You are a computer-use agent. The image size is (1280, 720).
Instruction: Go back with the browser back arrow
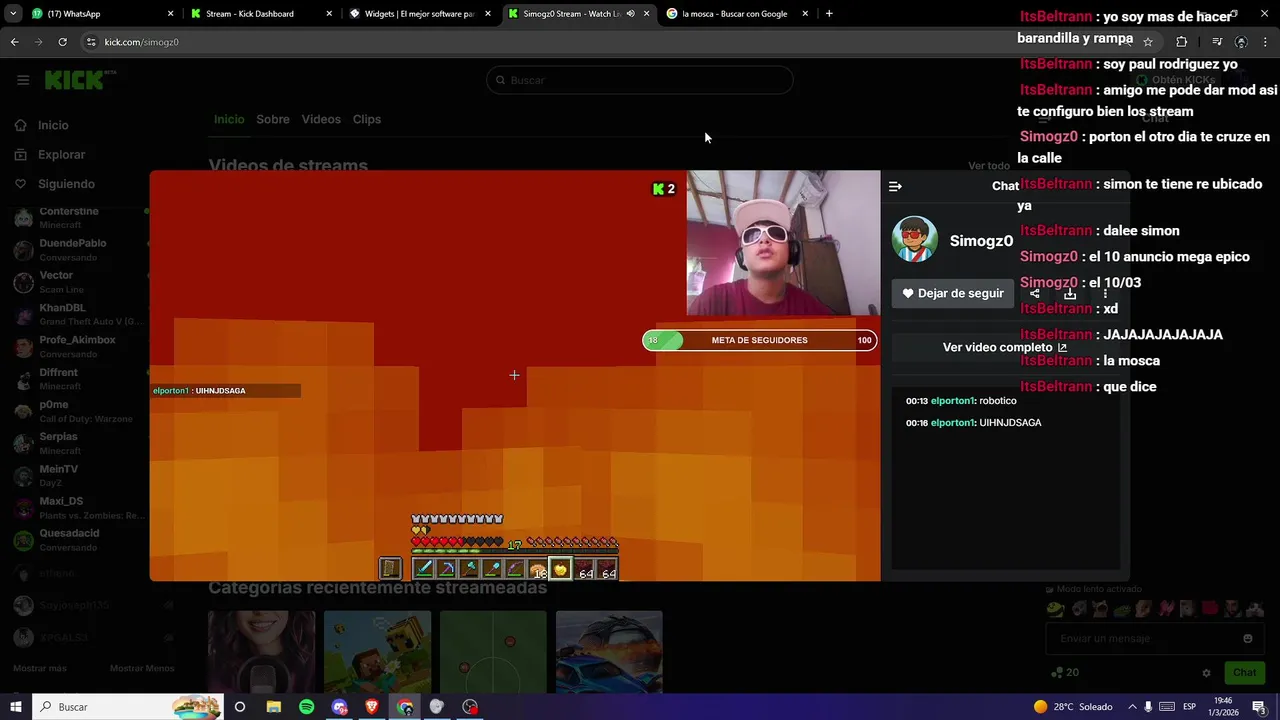click(x=14, y=42)
